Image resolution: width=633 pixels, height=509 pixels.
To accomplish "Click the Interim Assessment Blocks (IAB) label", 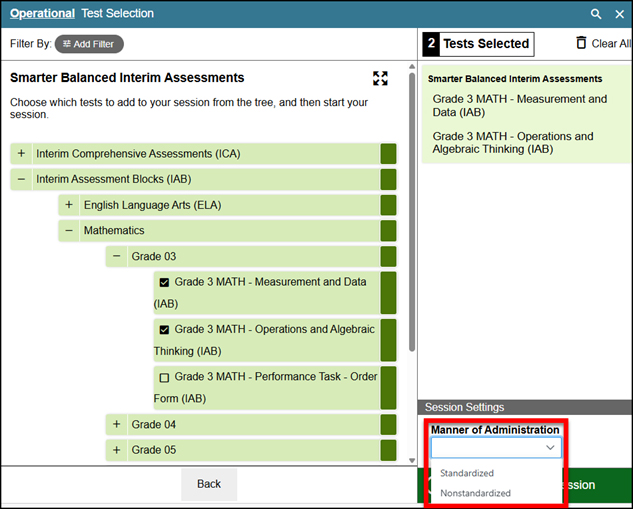I will [x=114, y=179].
